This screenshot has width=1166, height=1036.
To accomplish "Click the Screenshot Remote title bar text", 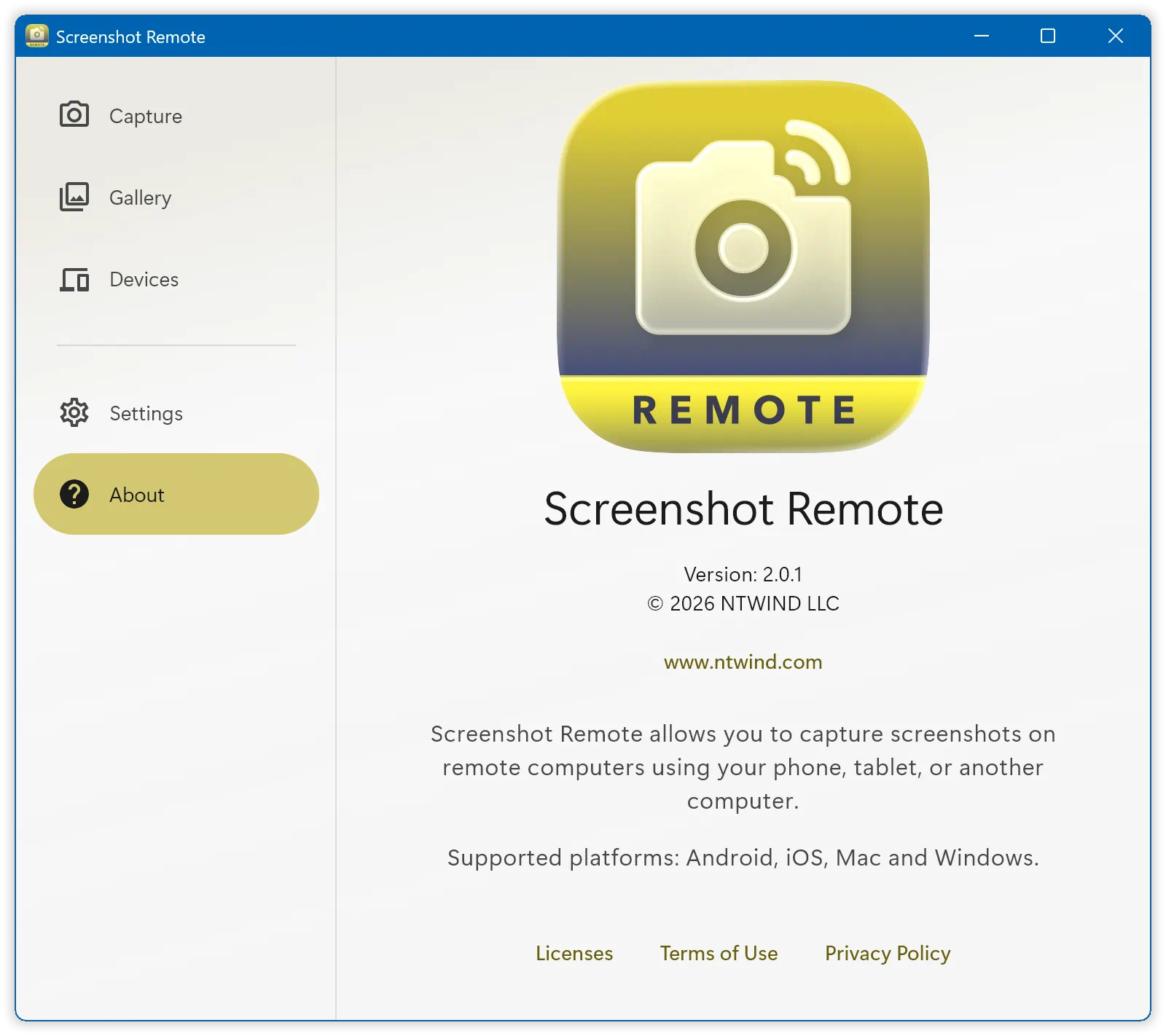I will click(x=130, y=37).
